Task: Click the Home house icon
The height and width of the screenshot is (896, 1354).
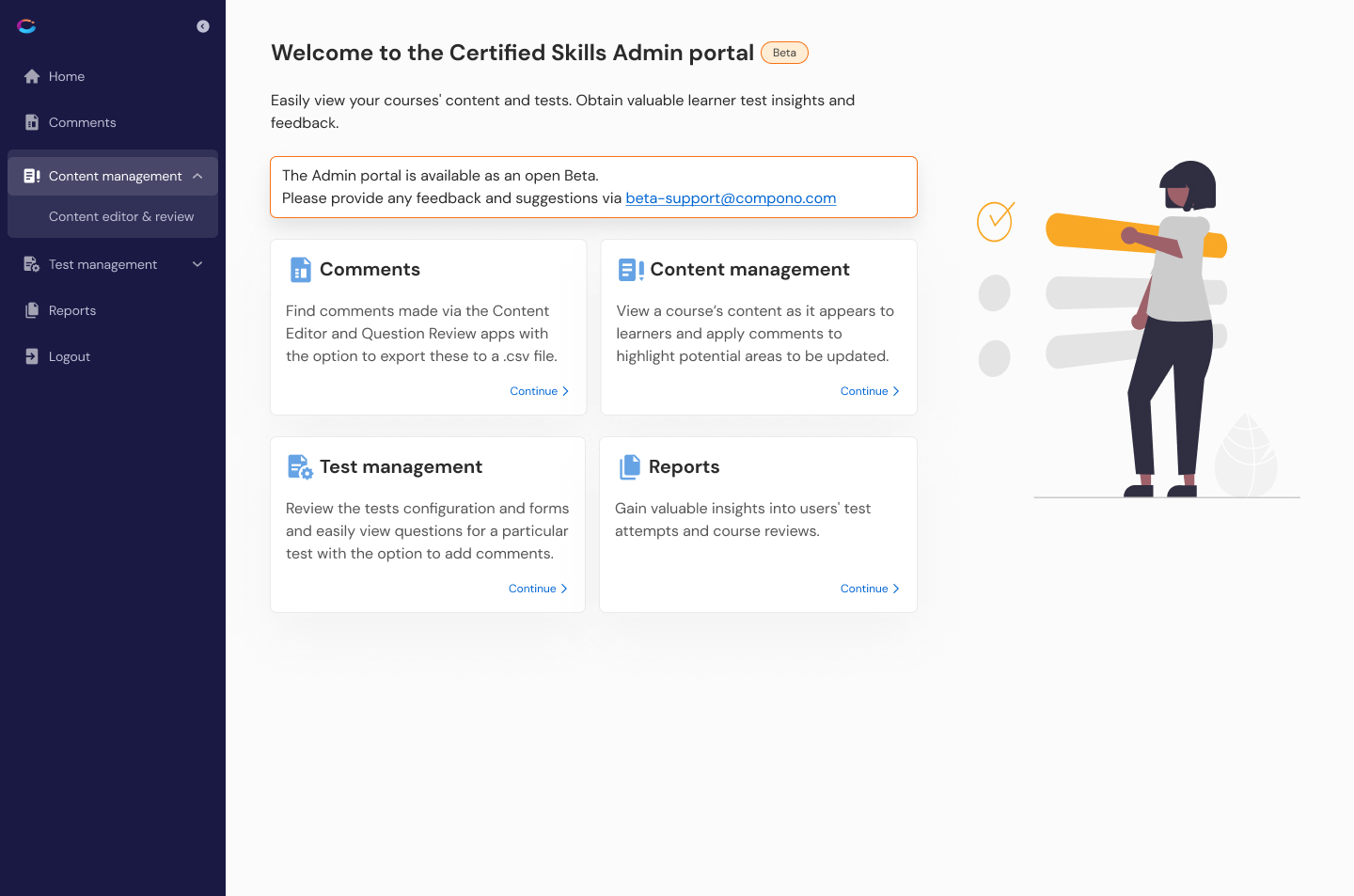Action: tap(32, 76)
